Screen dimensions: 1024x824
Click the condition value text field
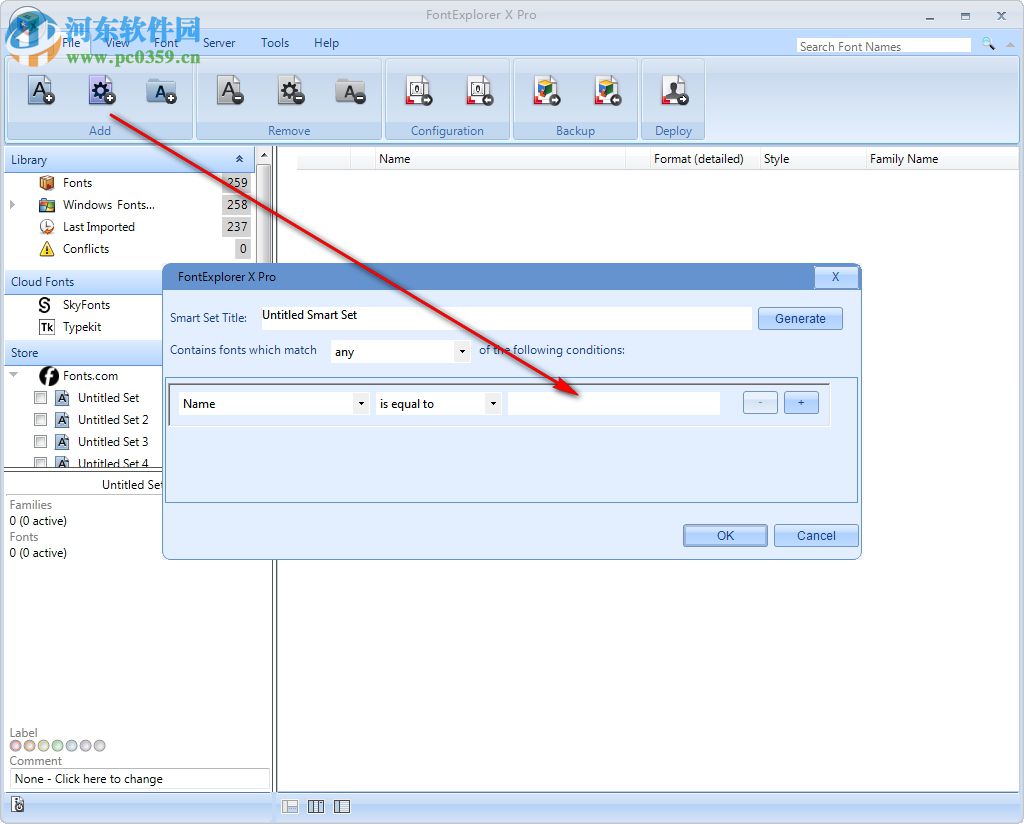614,404
